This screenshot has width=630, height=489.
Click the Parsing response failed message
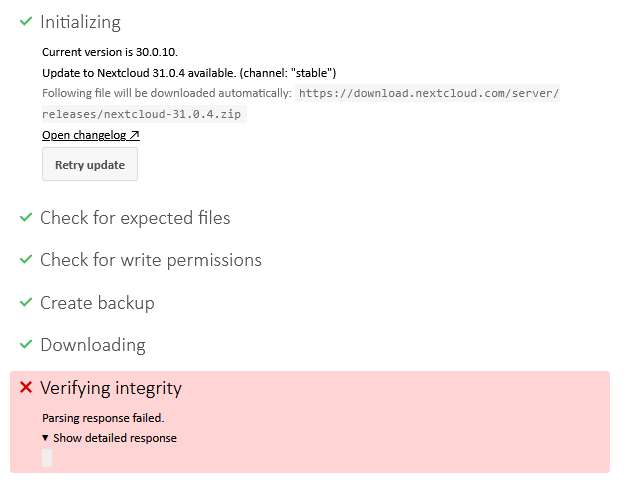click(x=103, y=418)
